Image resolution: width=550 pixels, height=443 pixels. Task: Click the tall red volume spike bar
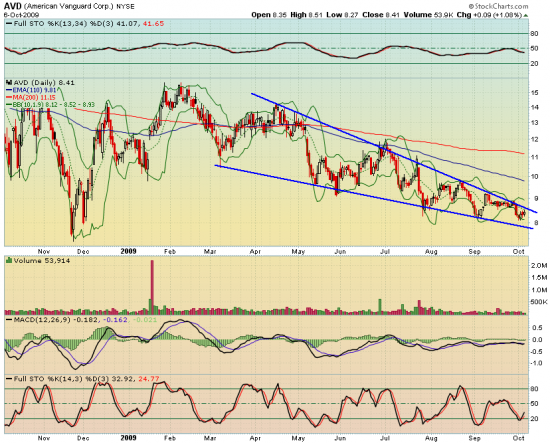coord(152,287)
